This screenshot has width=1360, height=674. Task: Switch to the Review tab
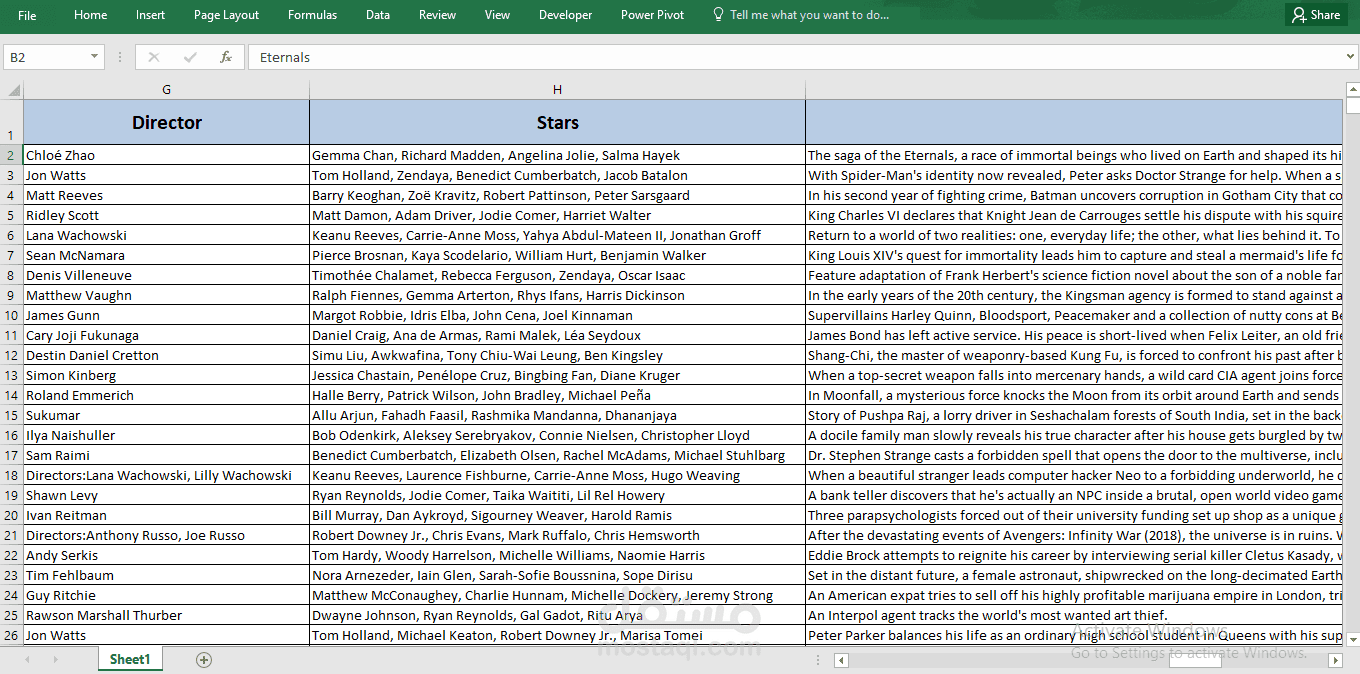437,15
